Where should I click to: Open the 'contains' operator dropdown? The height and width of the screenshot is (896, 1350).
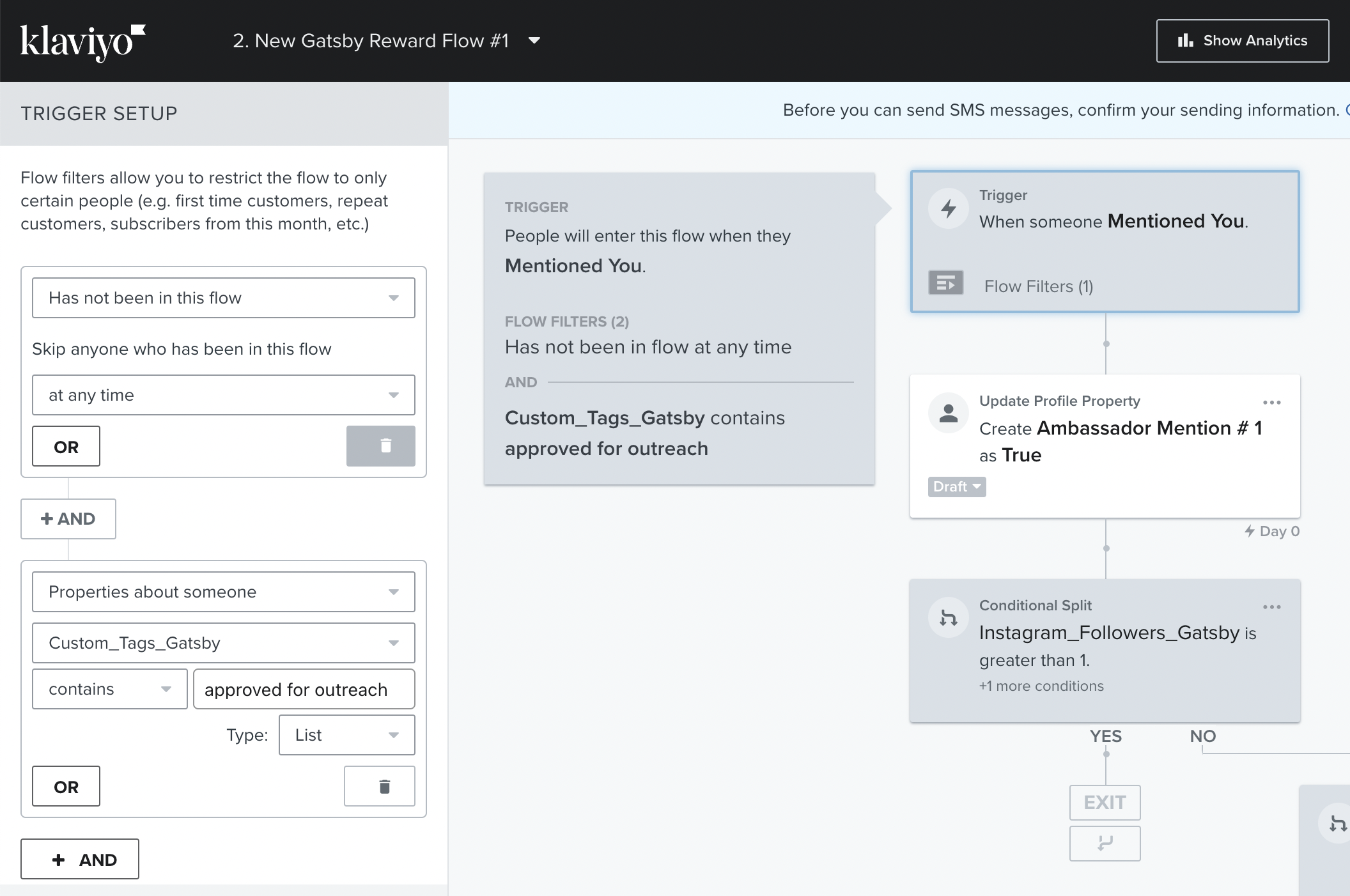(110, 689)
